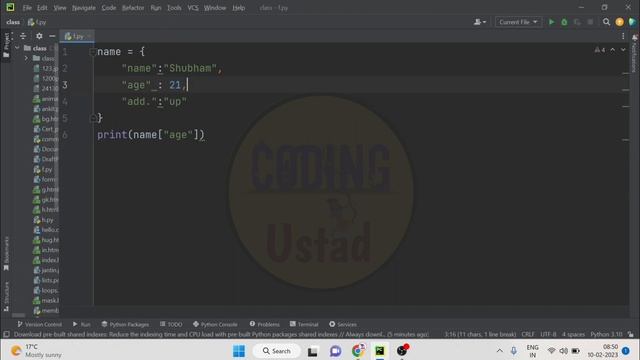Click f.py in the breadcrumb navigation bar

(37, 22)
